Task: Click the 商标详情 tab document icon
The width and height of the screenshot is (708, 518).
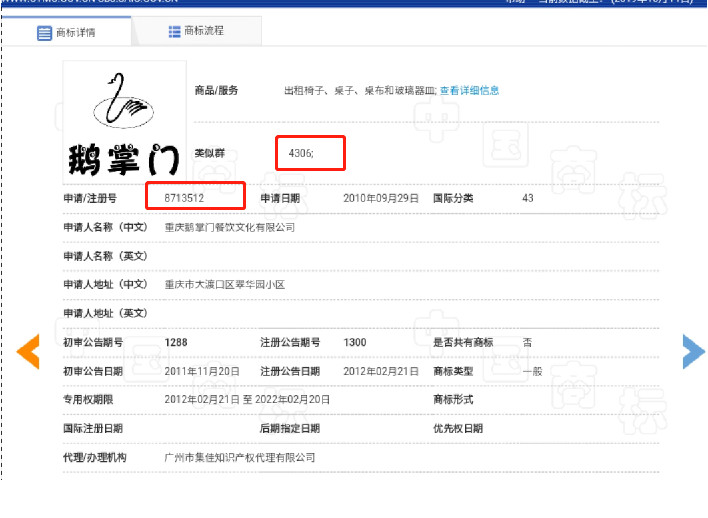Action: [x=44, y=33]
